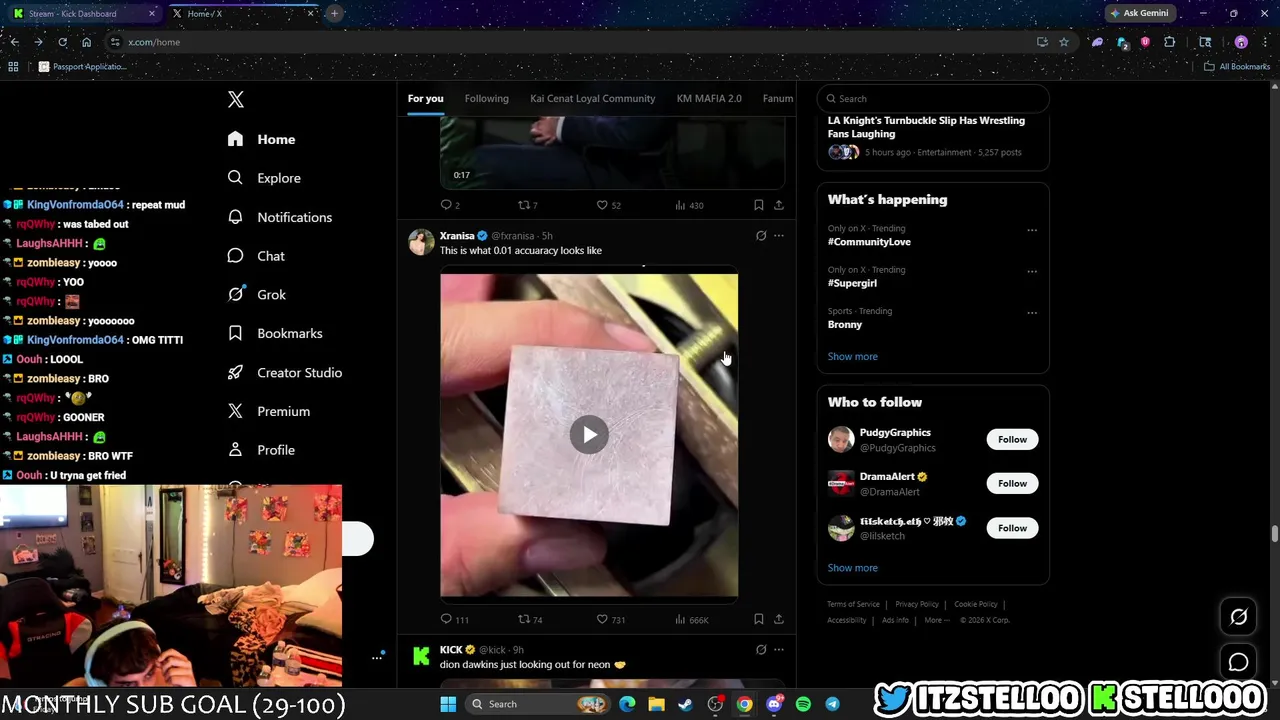Bookmark the Xranisa post
The image size is (1280, 720).
tap(758, 619)
